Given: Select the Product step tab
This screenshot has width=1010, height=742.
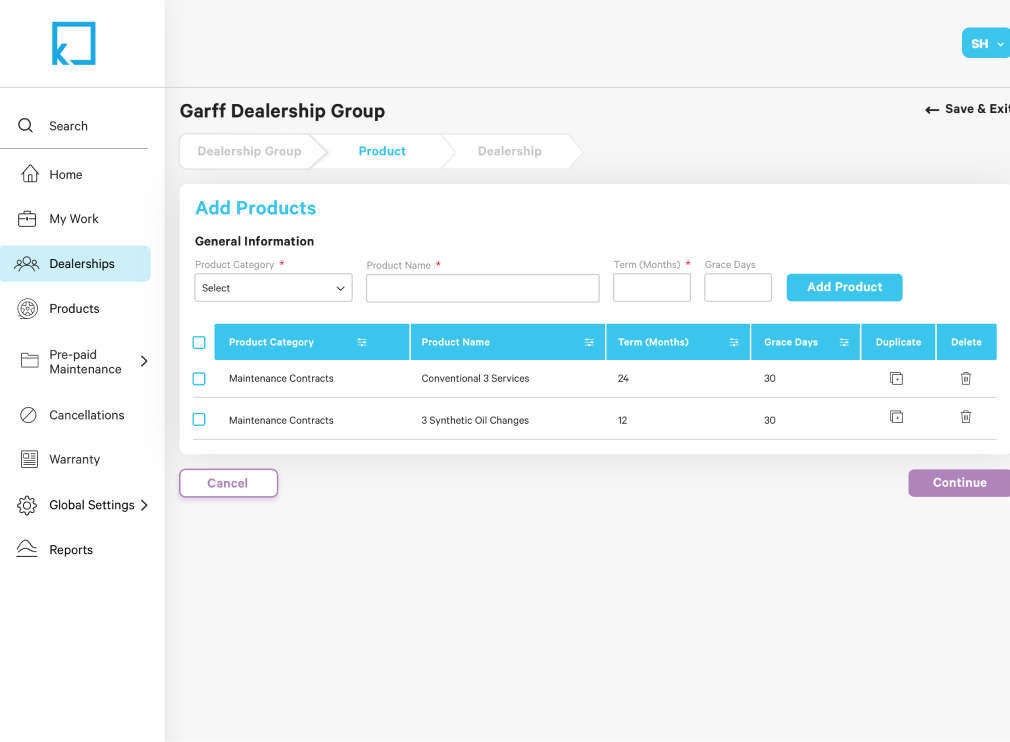Looking at the screenshot, I should coord(382,151).
